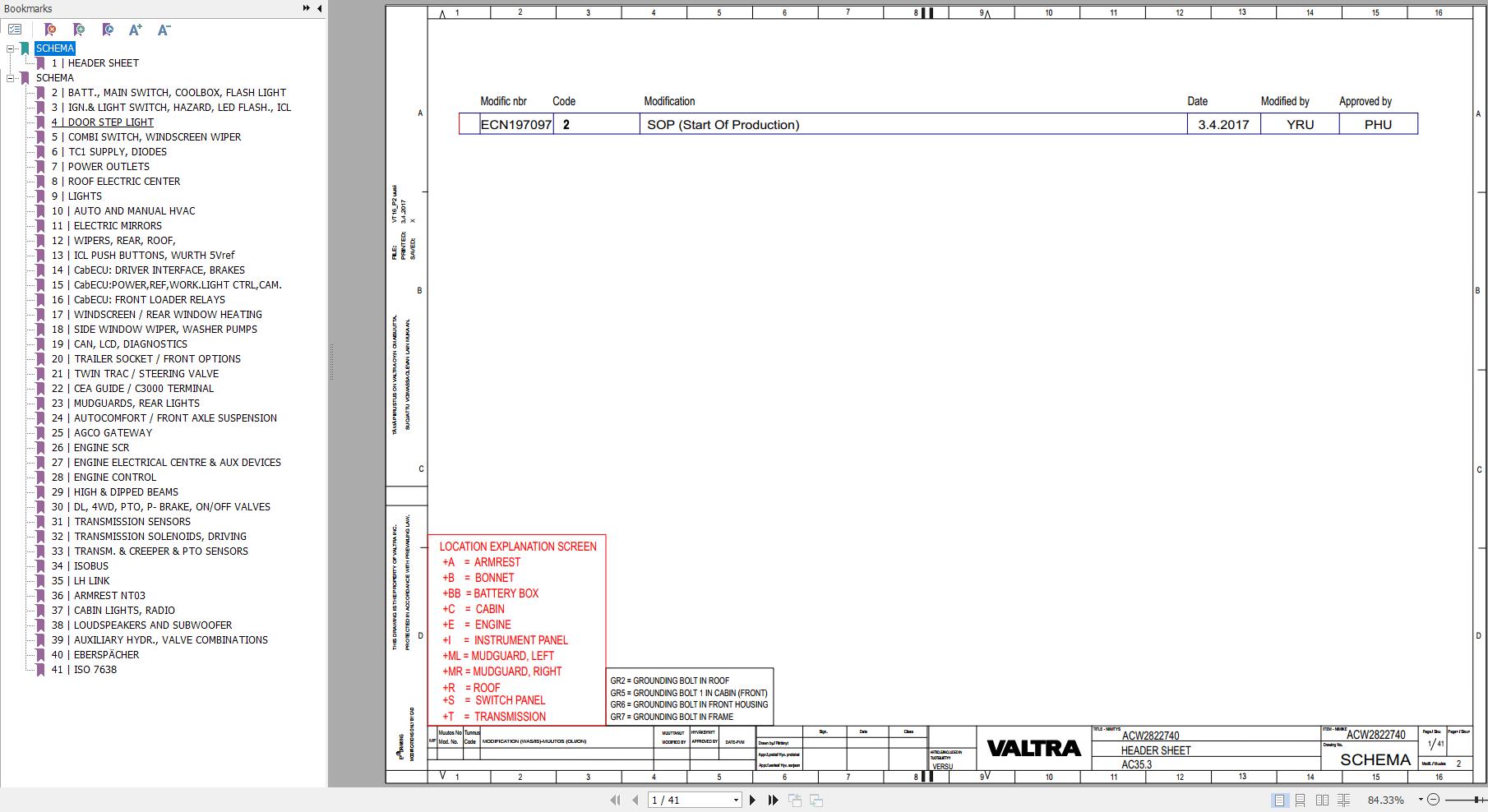Switch to continuous page view
1488x812 pixels.
pyautogui.click(x=1301, y=800)
